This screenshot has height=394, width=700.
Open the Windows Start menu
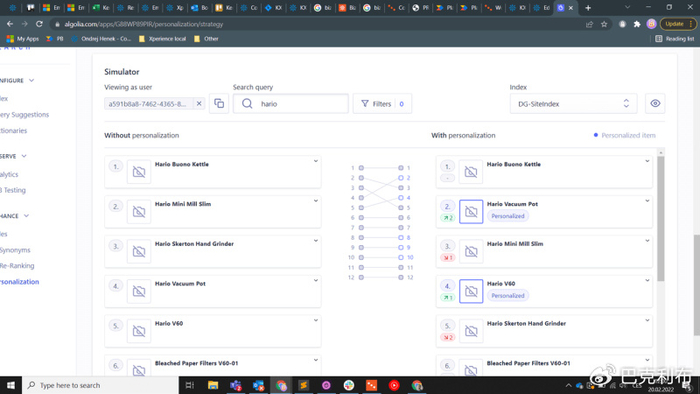click(x=11, y=385)
